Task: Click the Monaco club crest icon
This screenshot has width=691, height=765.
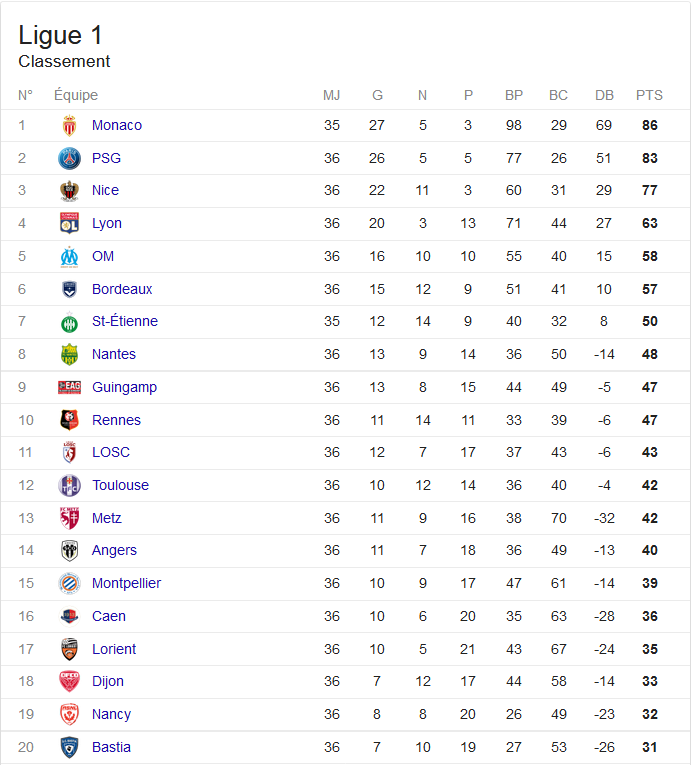Action: 69,125
